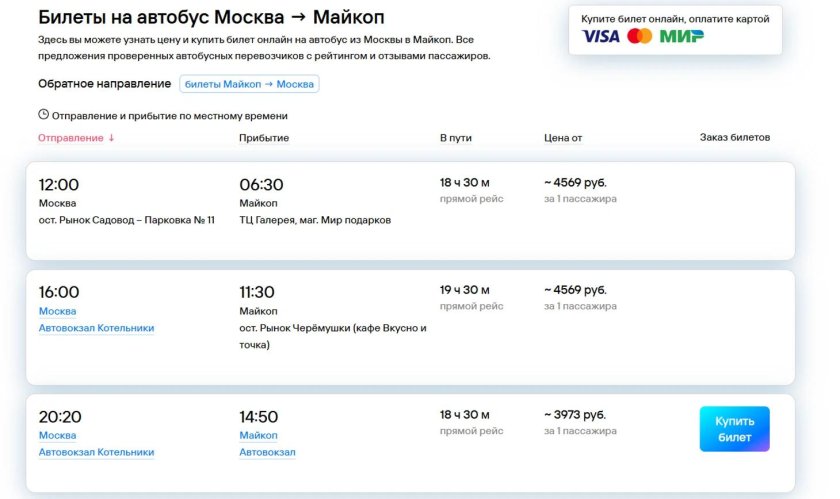Click the Прибытие column header
Screen dimensions: 840x499
click(264, 138)
